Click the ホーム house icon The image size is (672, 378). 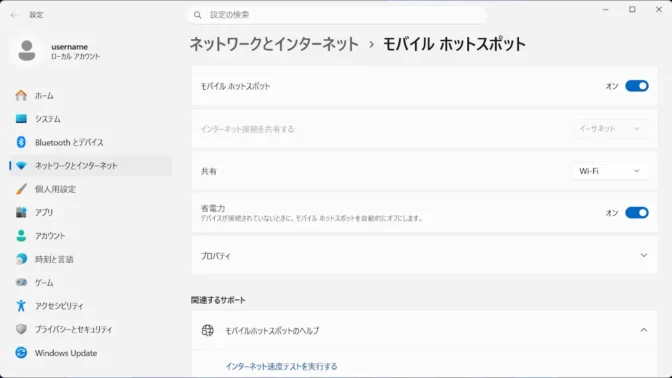tap(21, 95)
